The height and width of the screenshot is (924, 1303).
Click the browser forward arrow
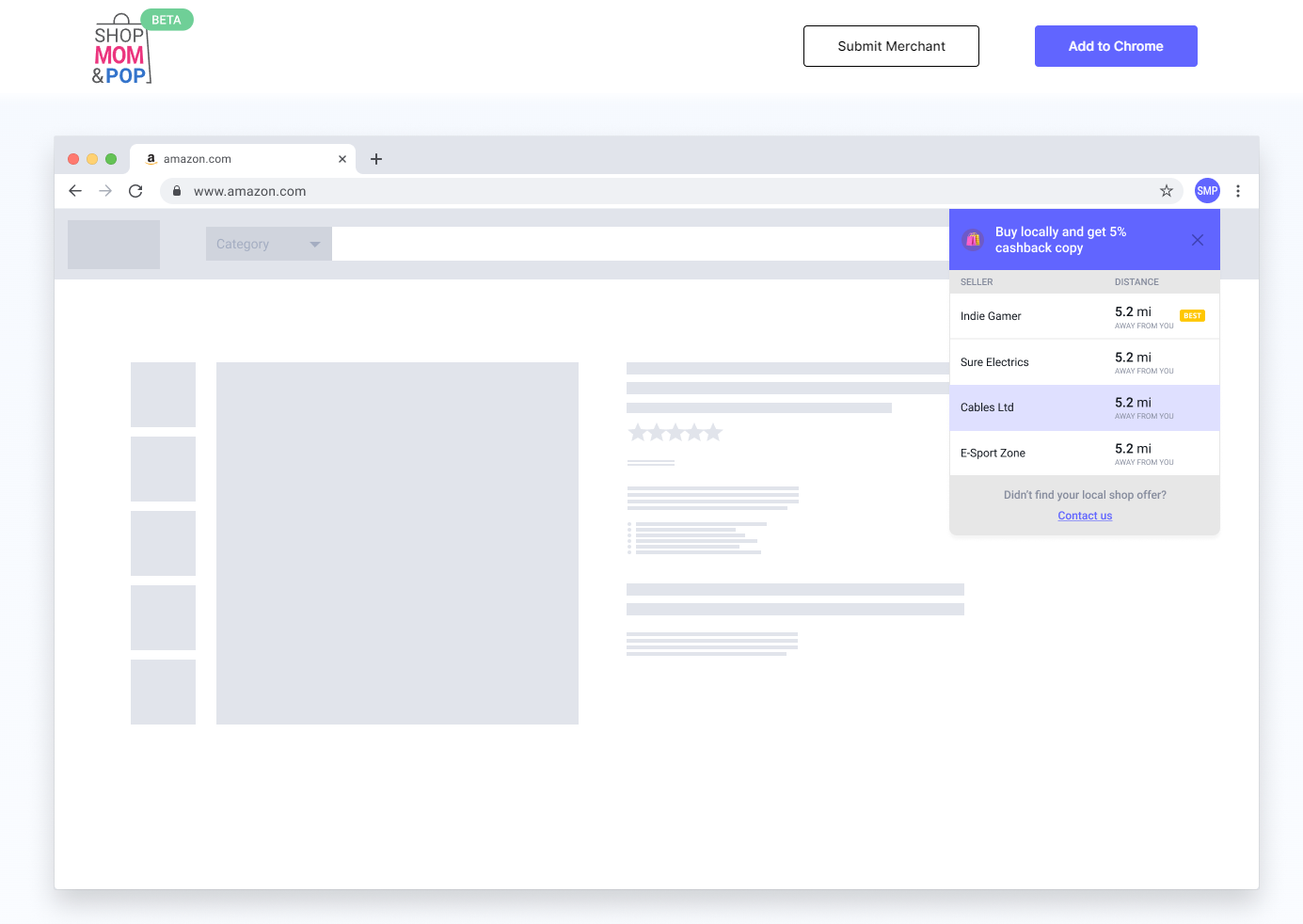(x=105, y=191)
